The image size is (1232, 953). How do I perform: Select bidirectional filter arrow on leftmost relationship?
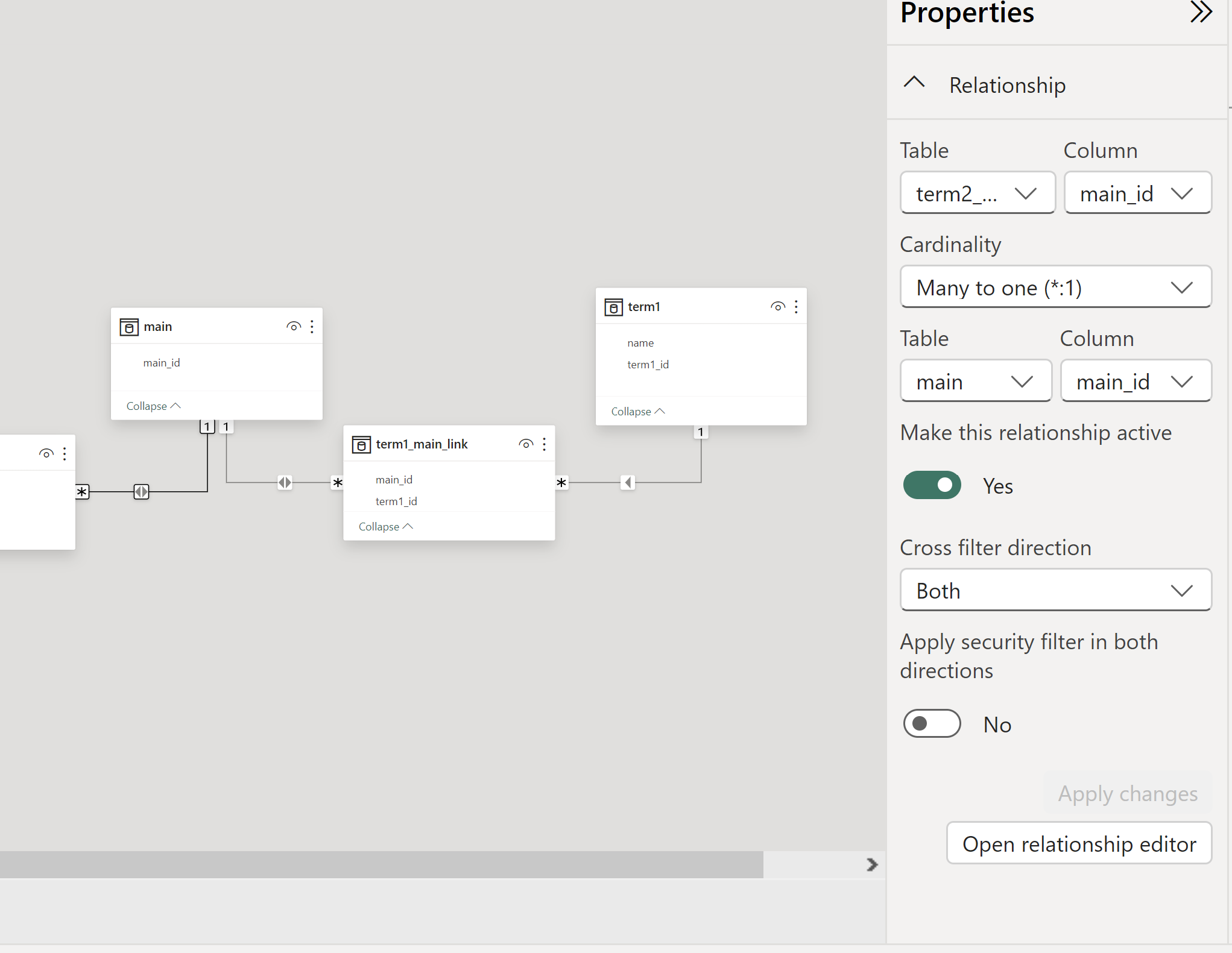pos(141,491)
